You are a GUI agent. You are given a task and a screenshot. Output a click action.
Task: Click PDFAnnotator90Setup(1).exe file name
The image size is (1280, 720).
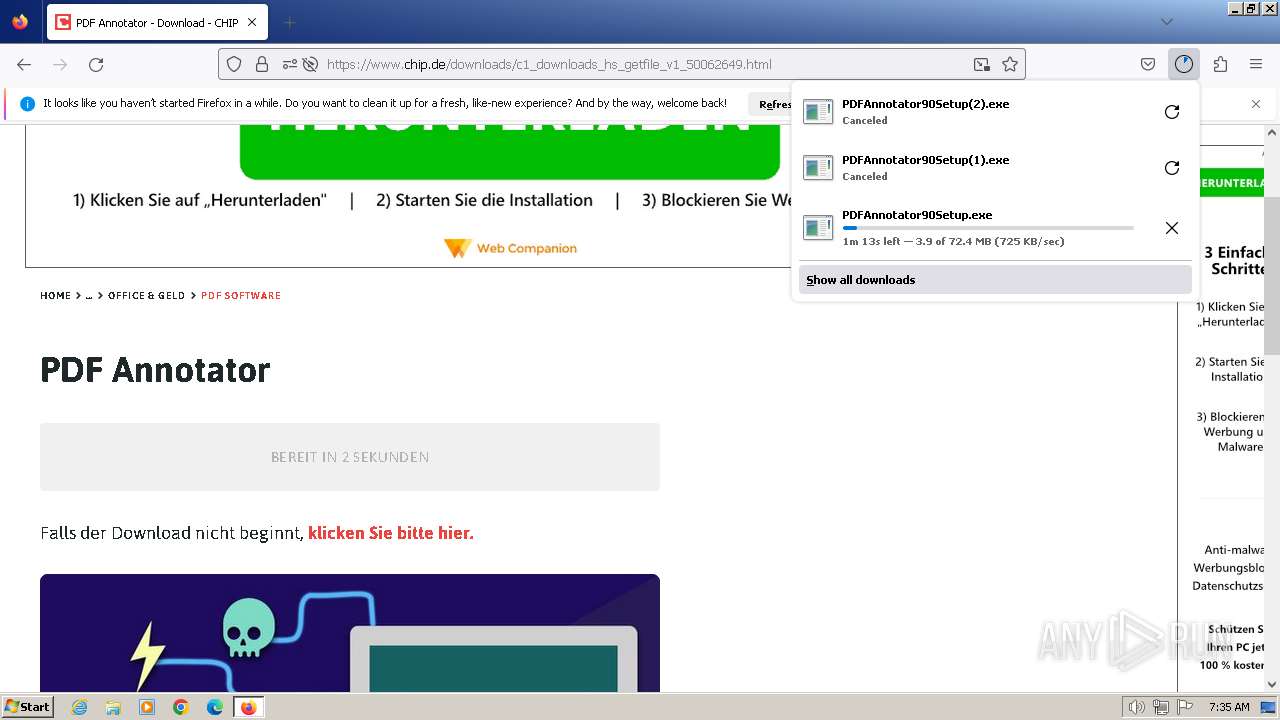pyautogui.click(x=925, y=160)
